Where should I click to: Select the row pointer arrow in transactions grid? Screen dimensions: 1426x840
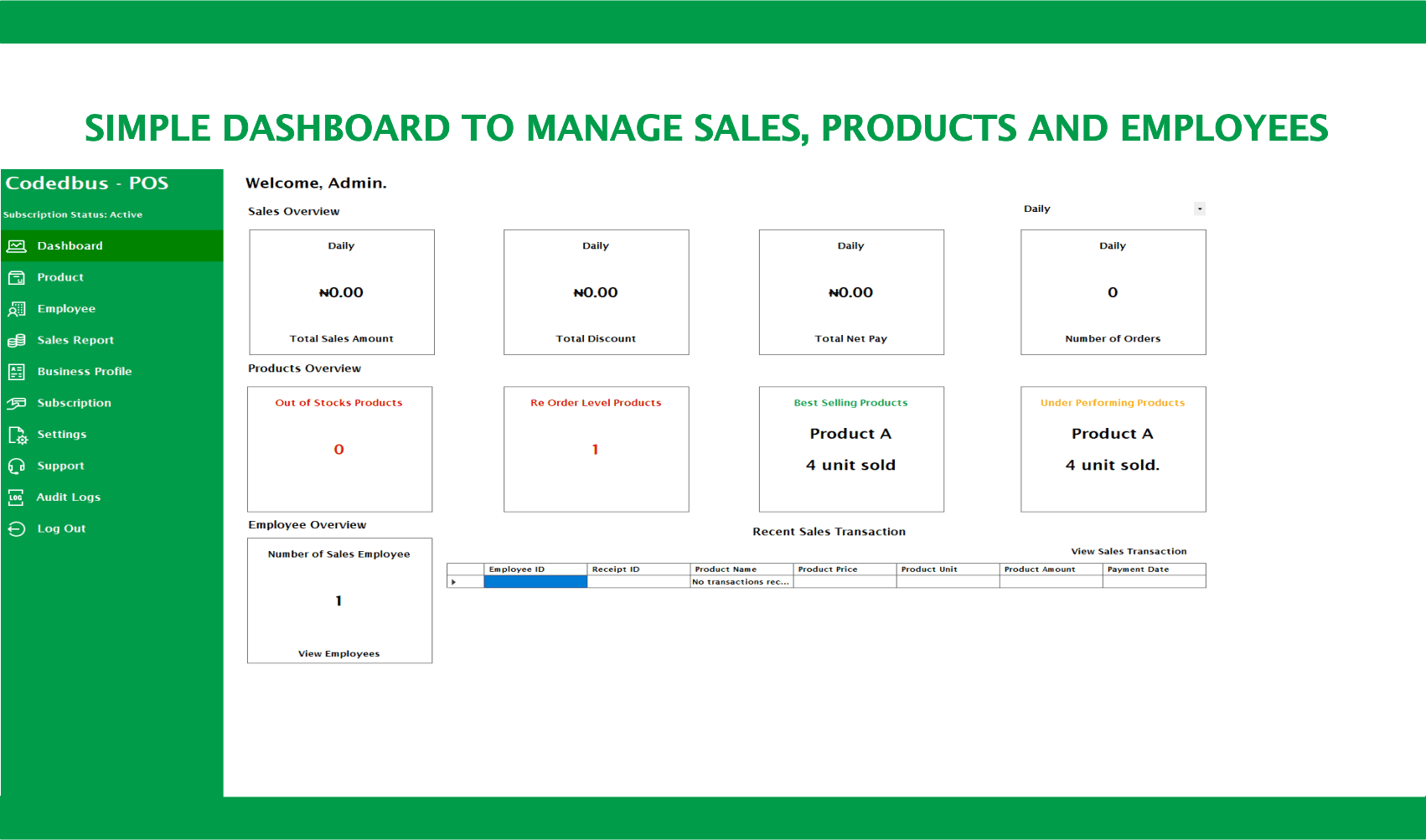[x=454, y=582]
